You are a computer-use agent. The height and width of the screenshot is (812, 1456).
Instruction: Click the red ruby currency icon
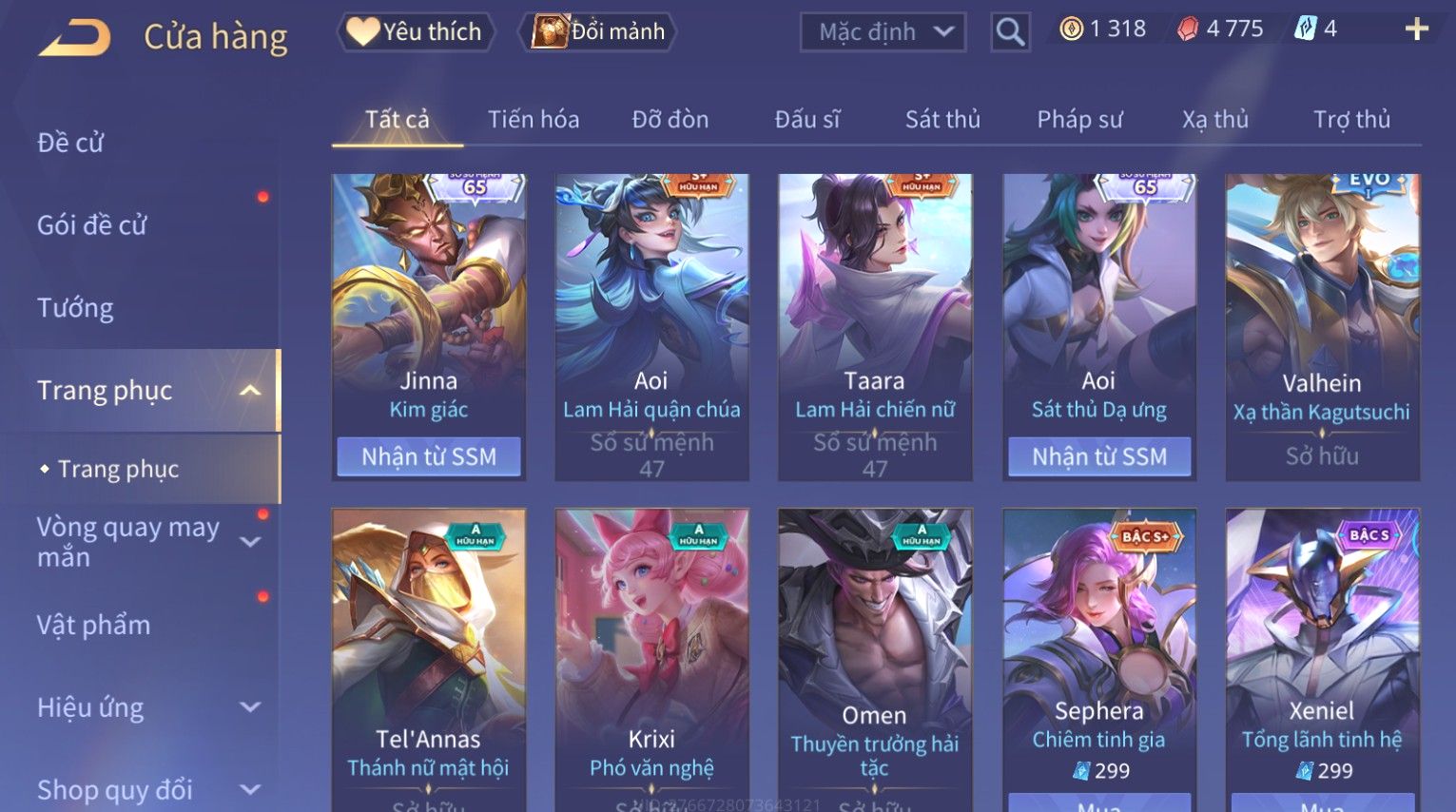(1188, 29)
